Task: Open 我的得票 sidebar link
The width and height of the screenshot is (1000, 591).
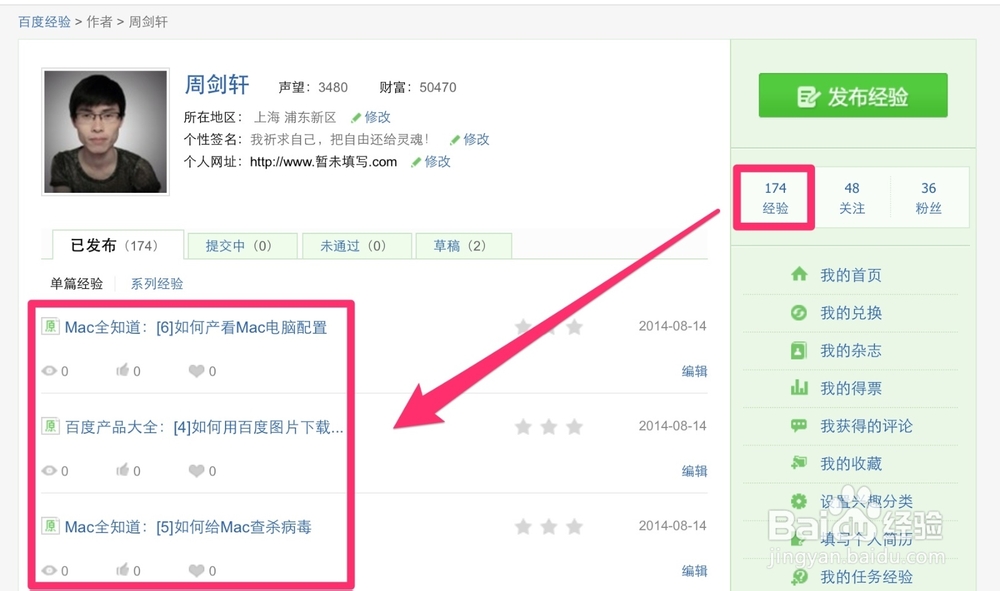Action: (x=851, y=388)
